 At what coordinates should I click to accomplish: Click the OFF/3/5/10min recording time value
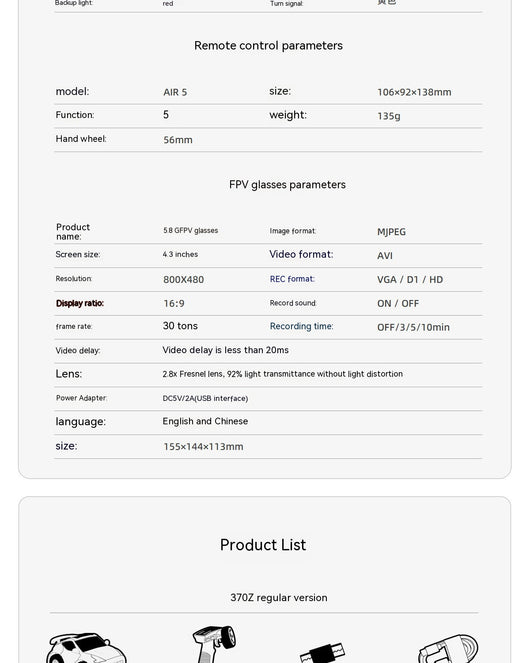tap(413, 327)
